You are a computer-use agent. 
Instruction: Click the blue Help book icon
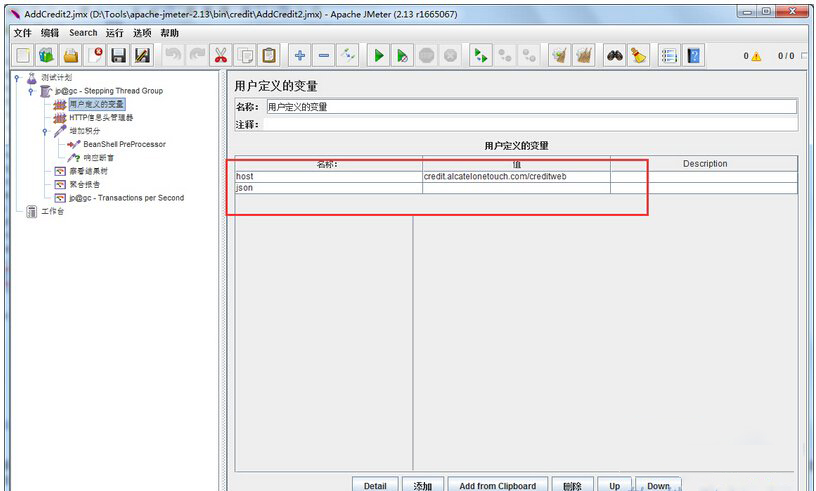[694, 56]
